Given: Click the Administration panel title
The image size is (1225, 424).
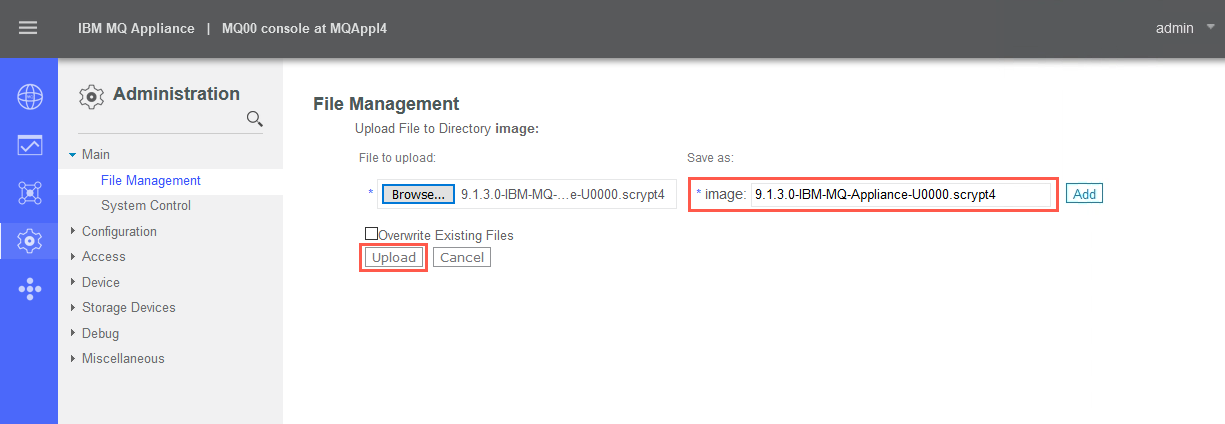Looking at the screenshot, I should 176,94.
